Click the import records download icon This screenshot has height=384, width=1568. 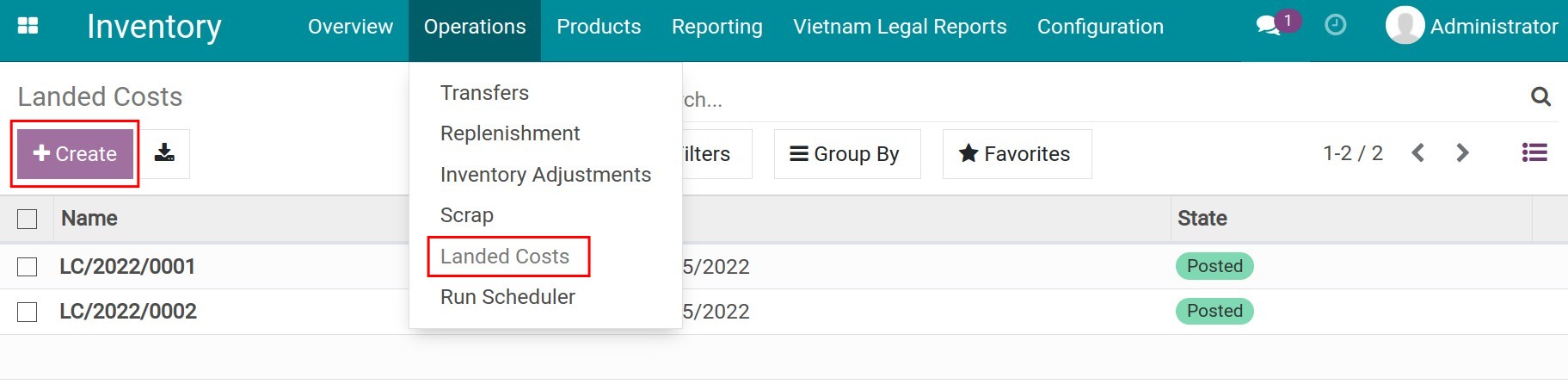pos(164,153)
